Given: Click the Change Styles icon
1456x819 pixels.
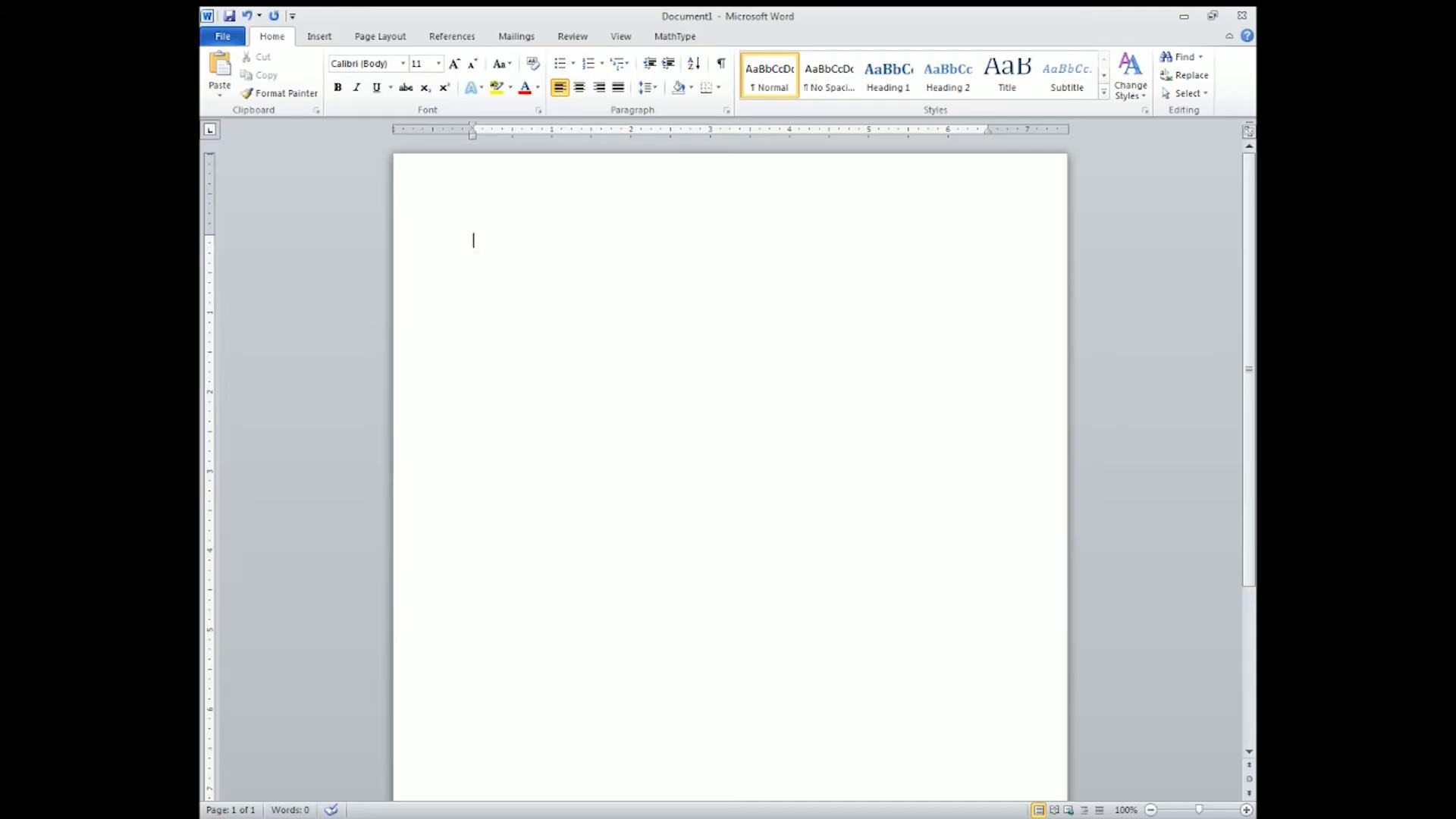Looking at the screenshot, I should point(1130,75).
